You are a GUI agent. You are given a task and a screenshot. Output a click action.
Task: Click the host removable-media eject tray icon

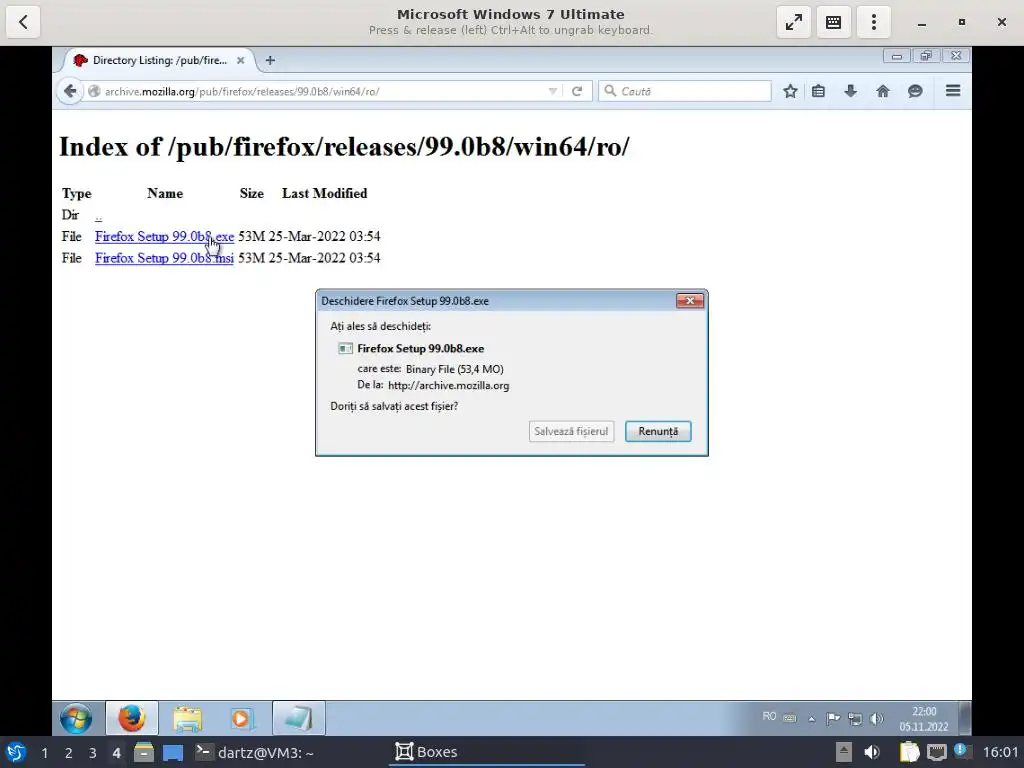[844, 752]
